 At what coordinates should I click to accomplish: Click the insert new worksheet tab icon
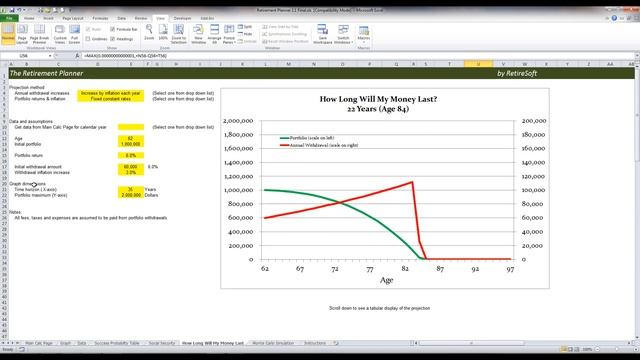pyautogui.click(x=336, y=343)
